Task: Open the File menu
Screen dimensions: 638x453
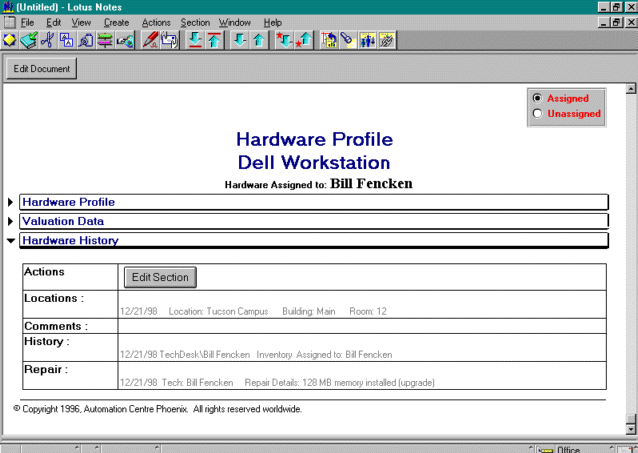Action: click(28, 23)
